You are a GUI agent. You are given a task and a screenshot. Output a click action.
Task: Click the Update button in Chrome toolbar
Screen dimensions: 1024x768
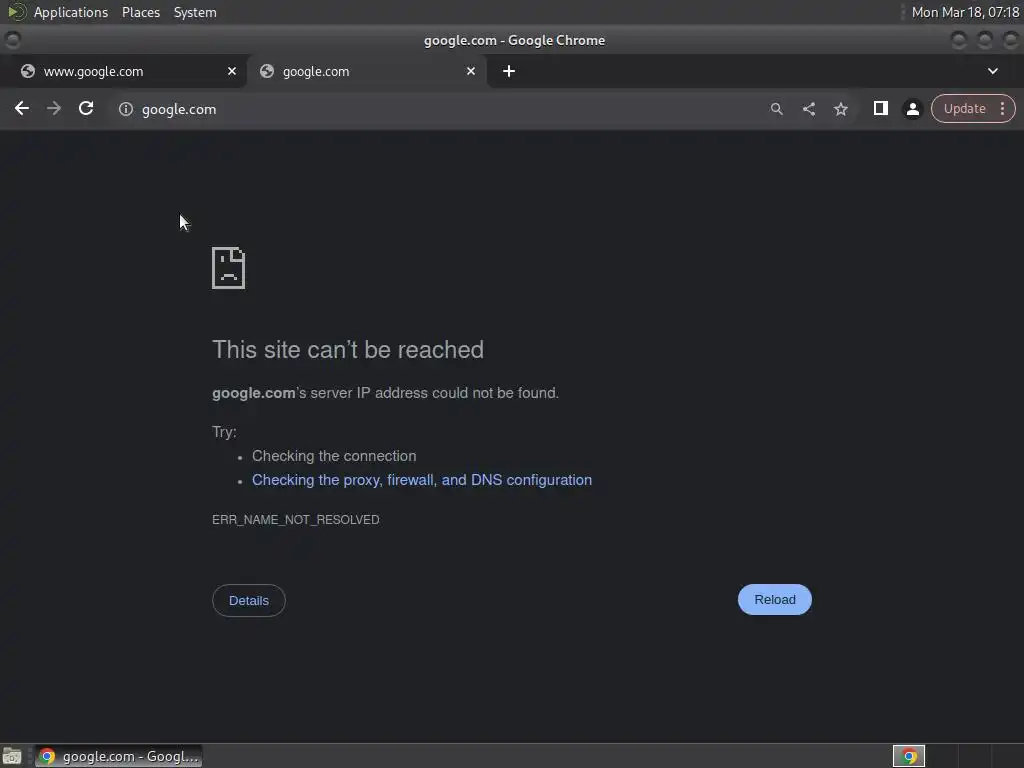tap(965, 108)
